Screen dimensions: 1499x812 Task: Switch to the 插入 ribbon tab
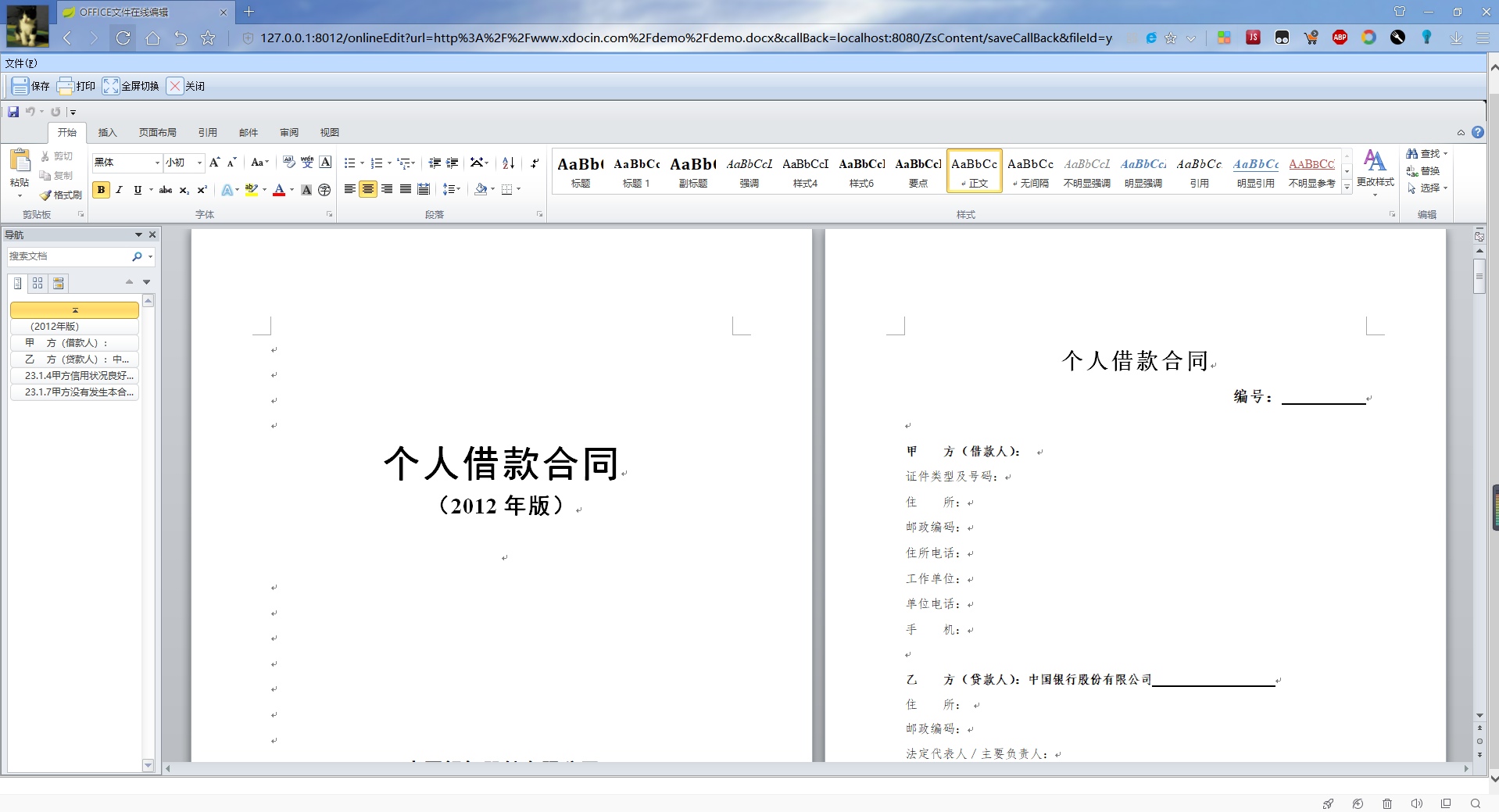[x=107, y=132]
